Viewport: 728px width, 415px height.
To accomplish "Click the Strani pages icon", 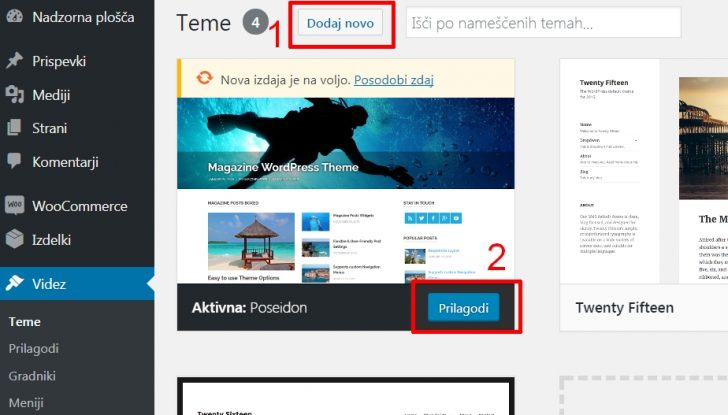I will [14, 128].
